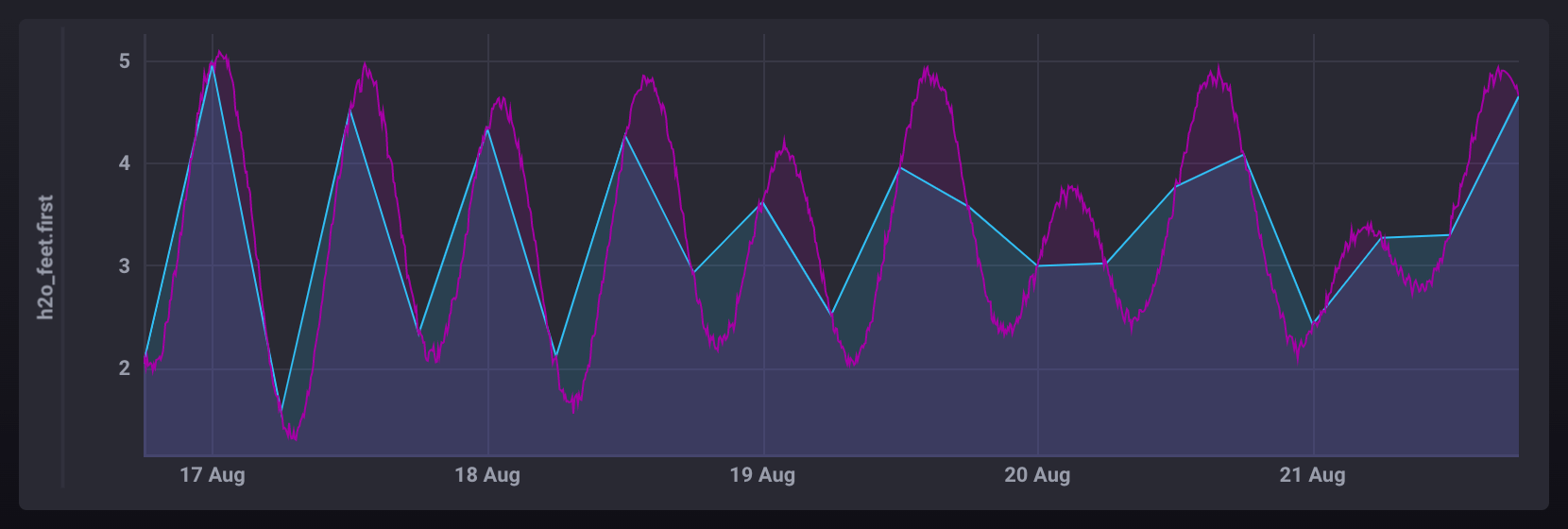
Task: Click the blue line vertex on 18 Aug gridline
Action: (487, 129)
